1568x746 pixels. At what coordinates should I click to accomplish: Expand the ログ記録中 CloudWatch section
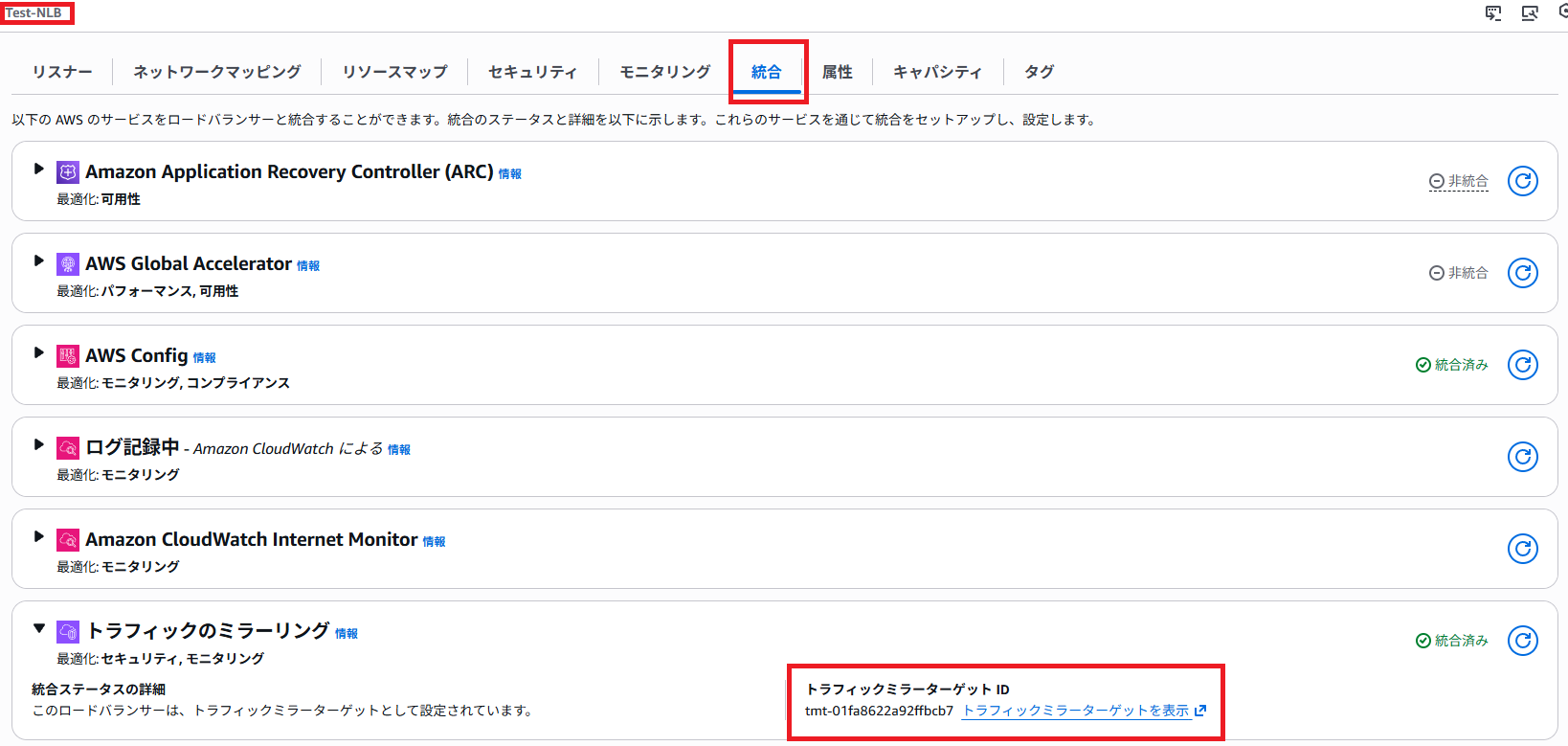click(39, 444)
